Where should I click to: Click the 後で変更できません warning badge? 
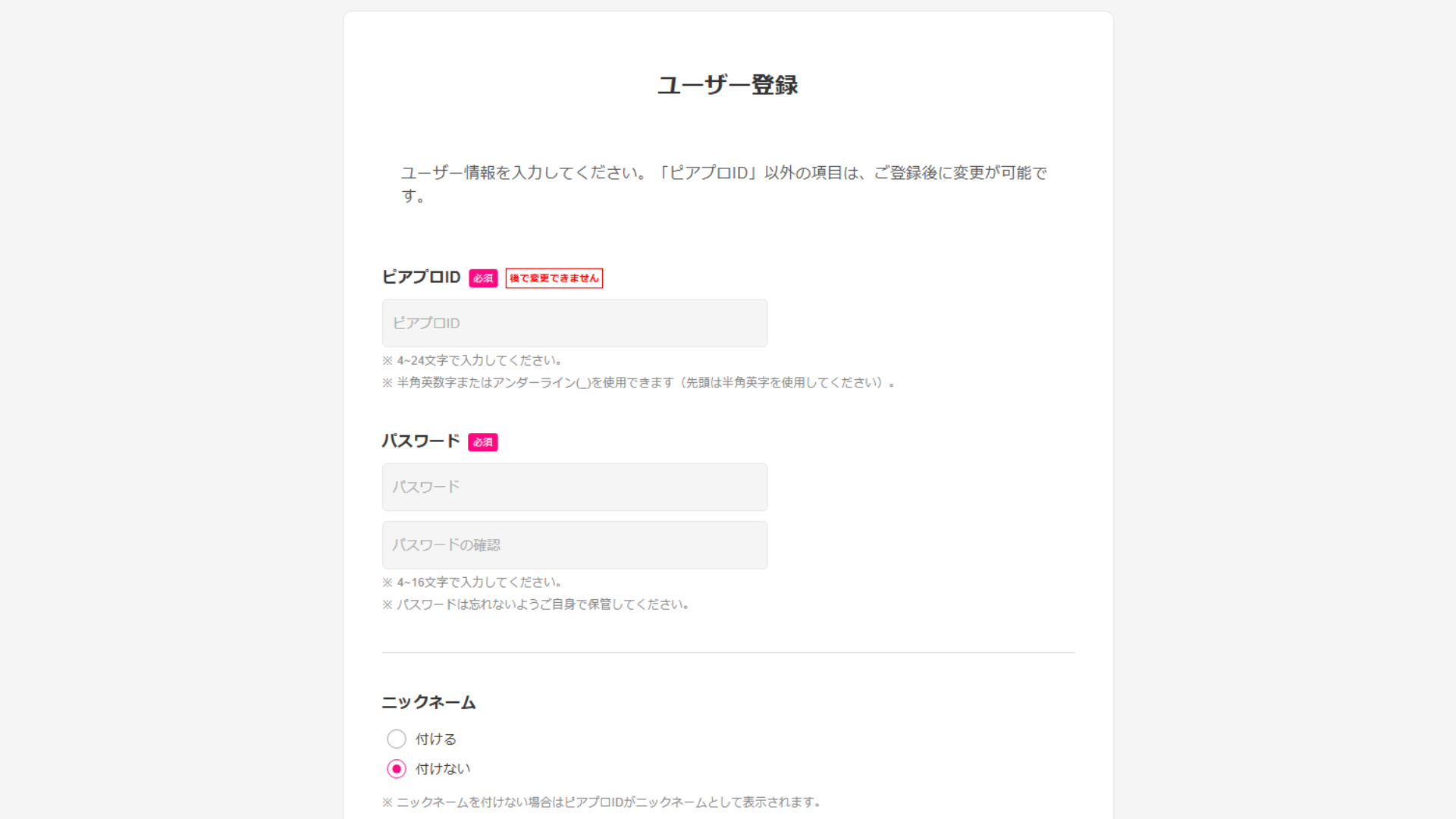pyautogui.click(x=554, y=278)
